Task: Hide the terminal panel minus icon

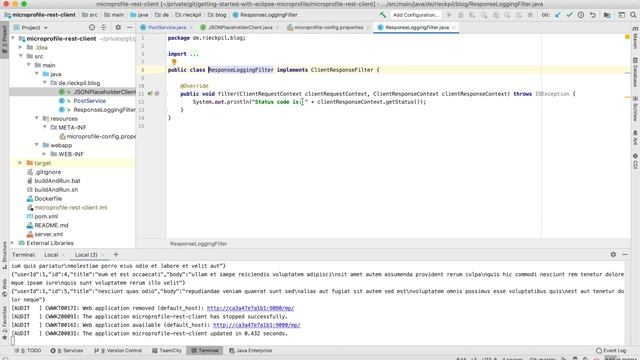Action: 625,254
